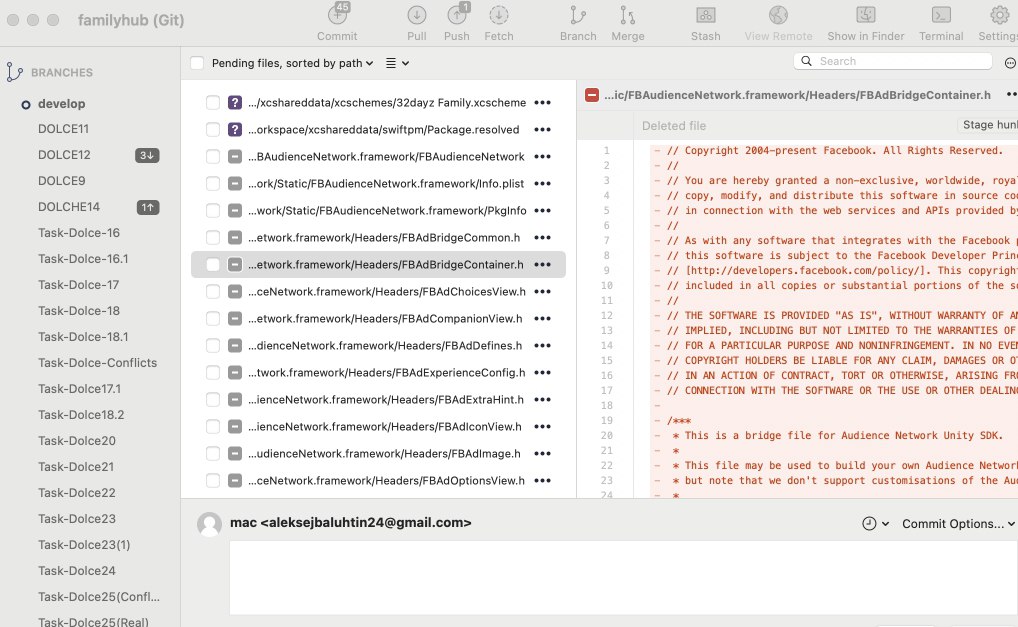
Task: Toggle the select-all pending files checkbox
Action: pyautogui.click(x=197, y=63)
